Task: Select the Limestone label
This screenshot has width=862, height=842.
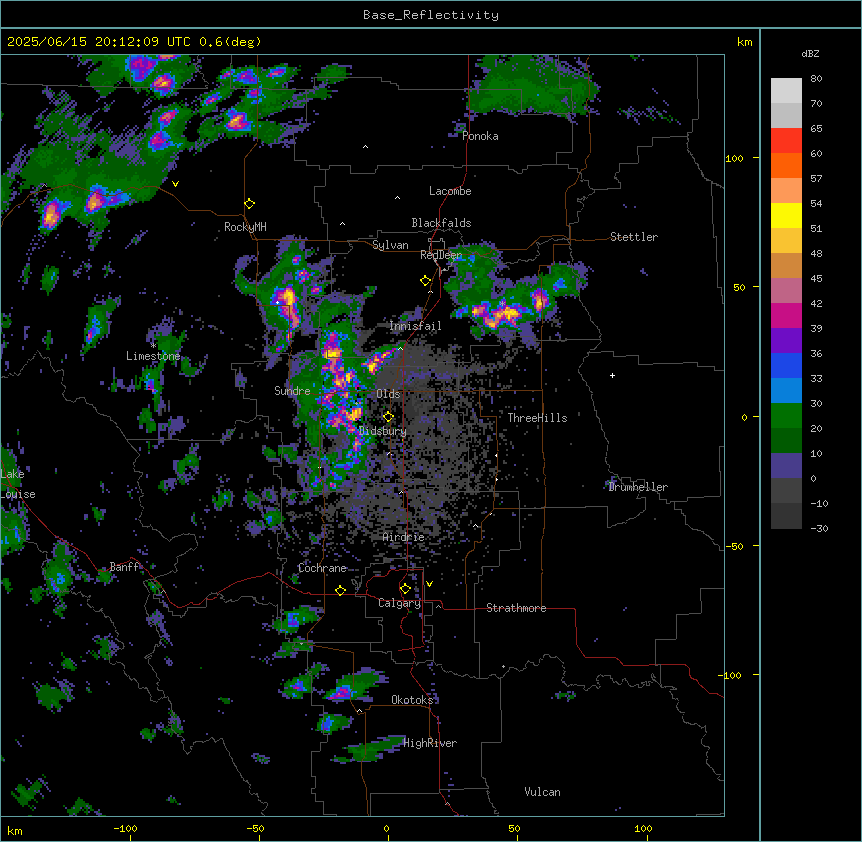Action: 153,356
